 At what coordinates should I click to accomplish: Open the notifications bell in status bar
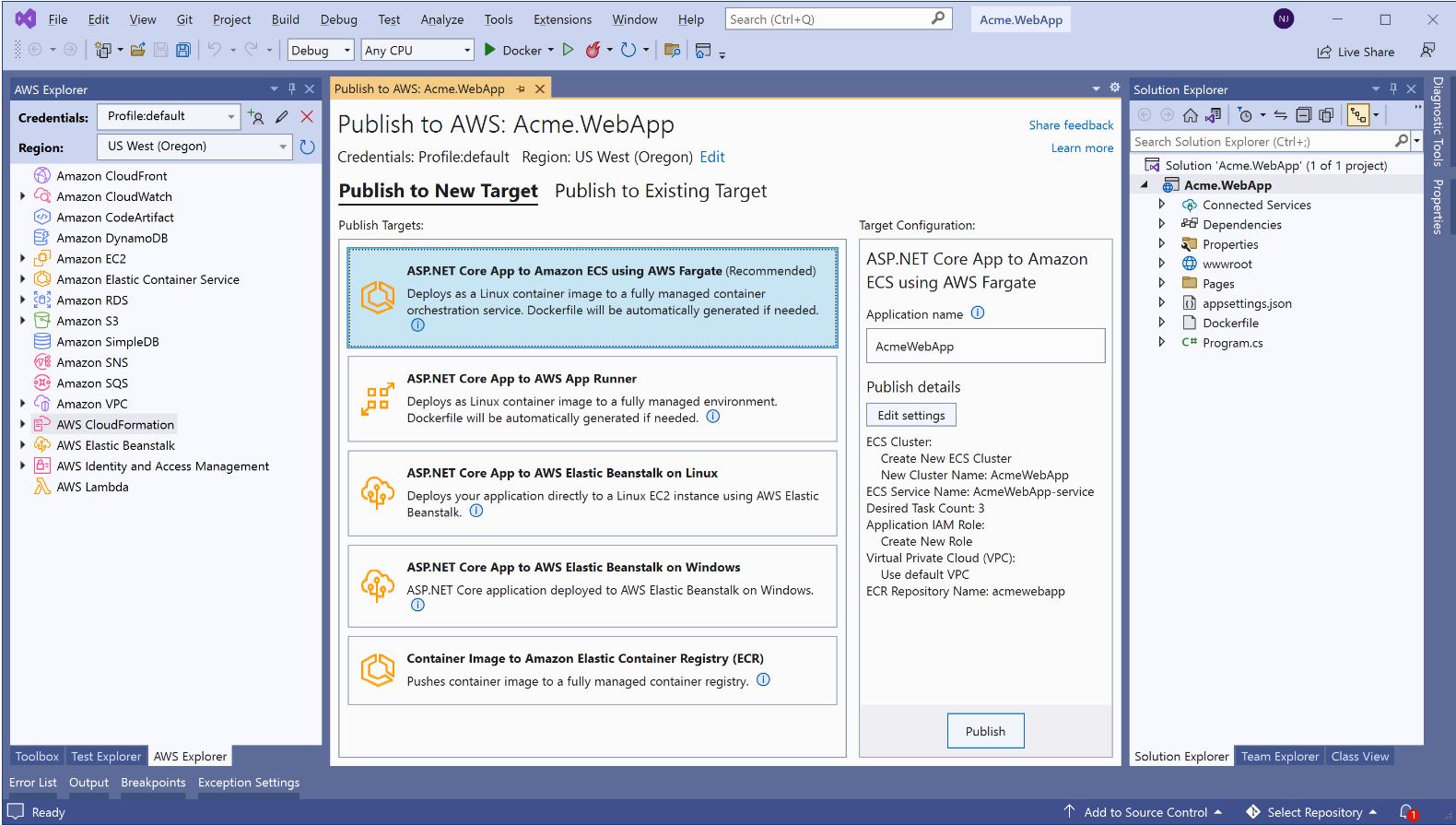pyautogui.click(x=1407, y=812)
